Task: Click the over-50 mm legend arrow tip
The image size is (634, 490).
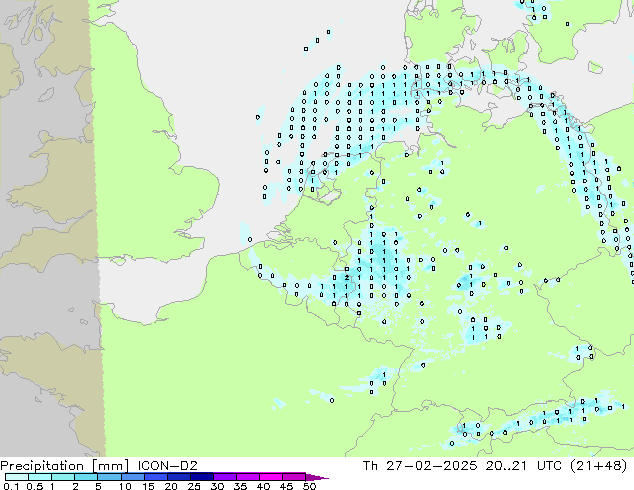Action: click(x=317, y=478)
